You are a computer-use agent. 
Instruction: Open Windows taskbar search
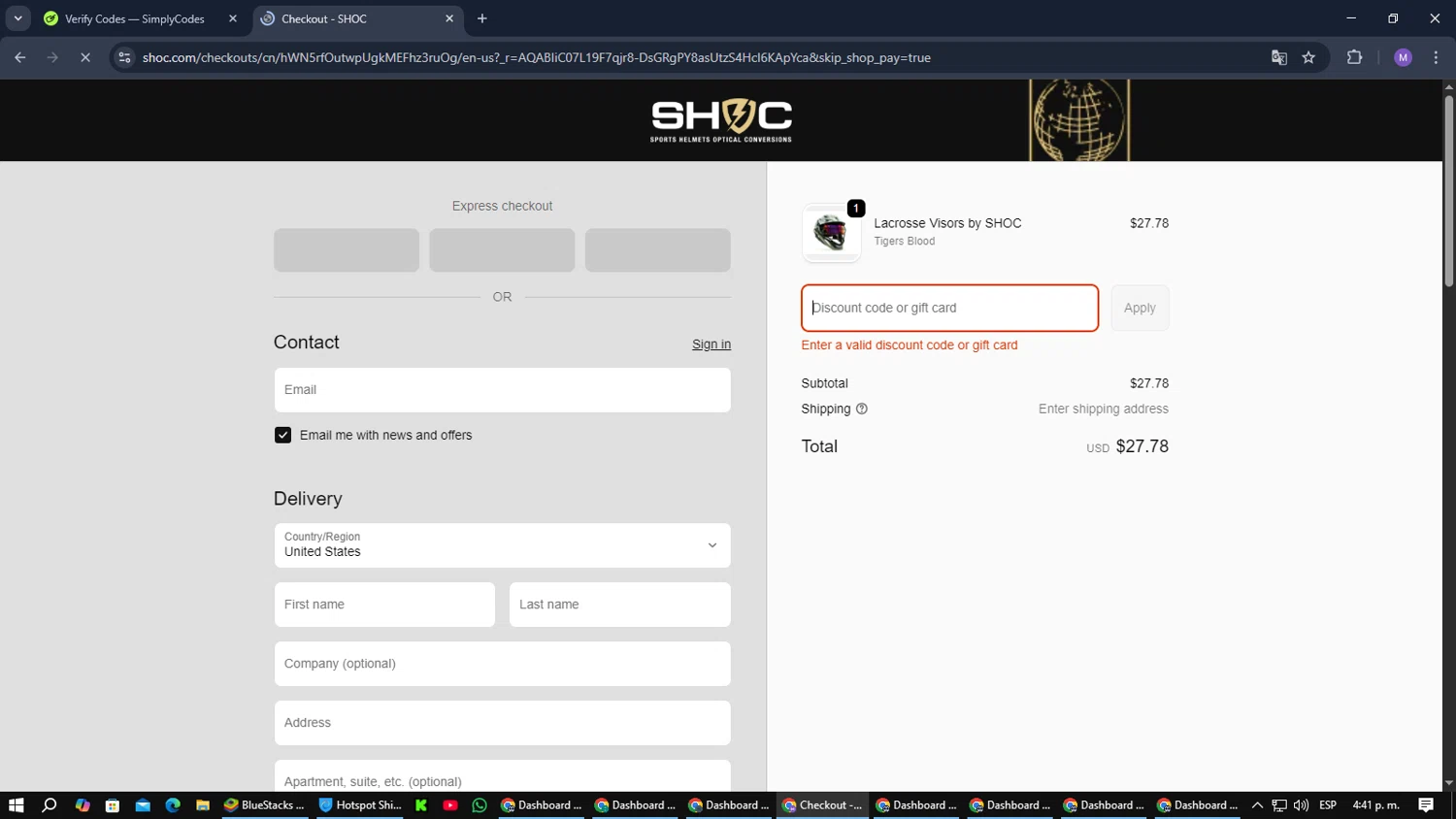click(x=50, y=805)
